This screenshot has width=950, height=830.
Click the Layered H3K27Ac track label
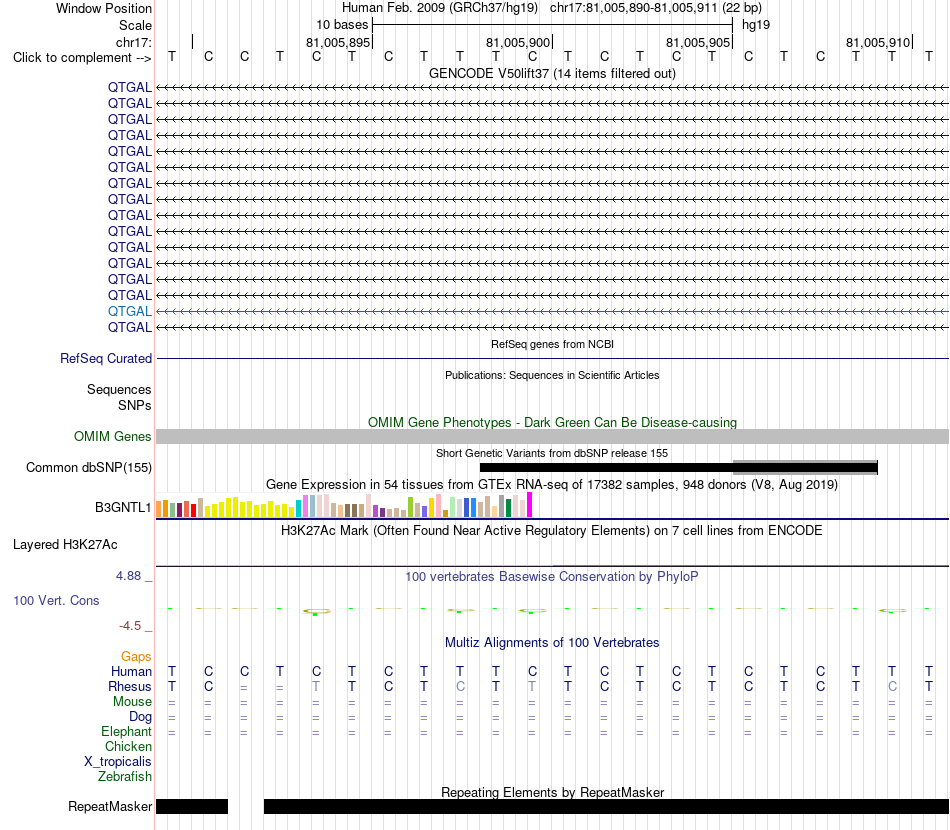pyautogui.click(x=65, y=545)
